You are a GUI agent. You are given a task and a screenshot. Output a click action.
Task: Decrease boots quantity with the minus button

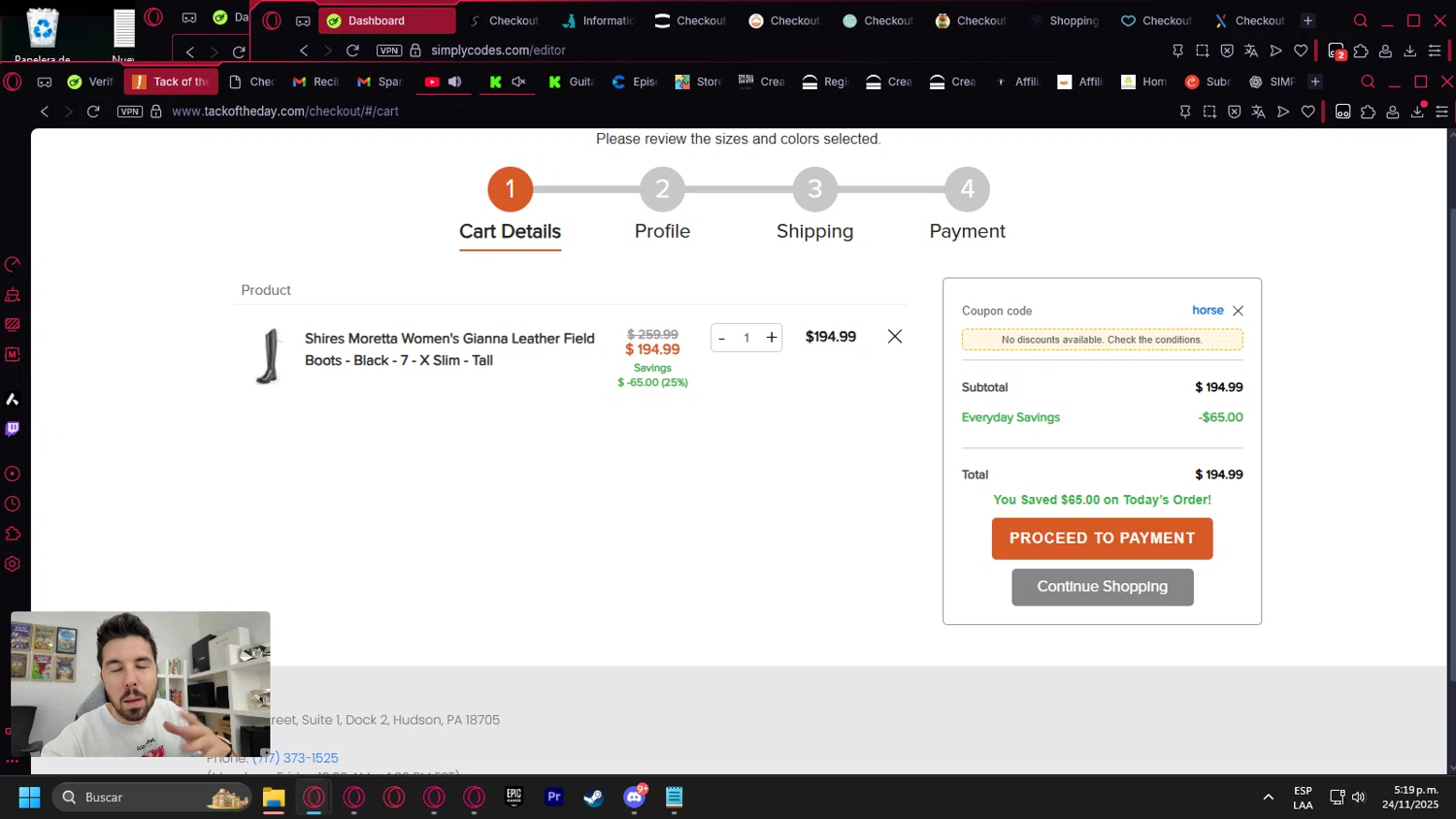[x=721, y=338]
